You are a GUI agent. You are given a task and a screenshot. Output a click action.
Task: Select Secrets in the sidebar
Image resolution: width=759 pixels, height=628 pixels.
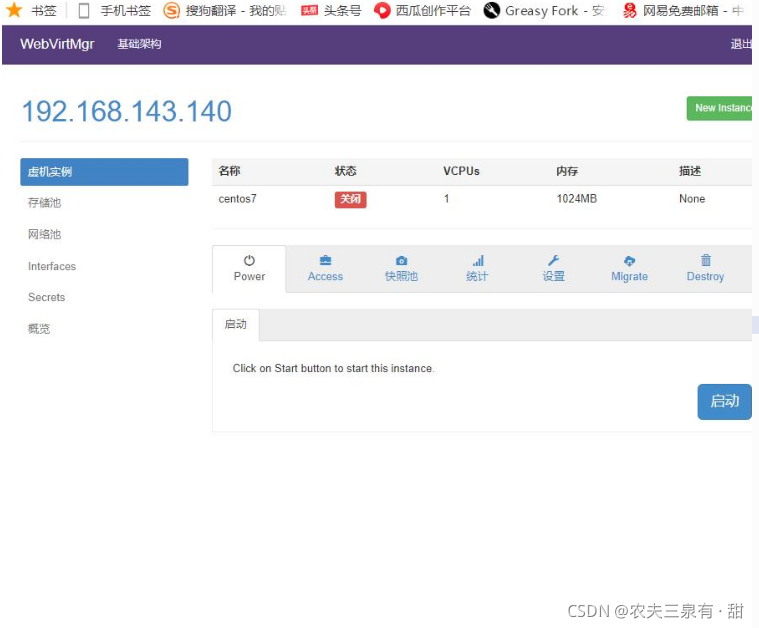[x=46, y=297]
